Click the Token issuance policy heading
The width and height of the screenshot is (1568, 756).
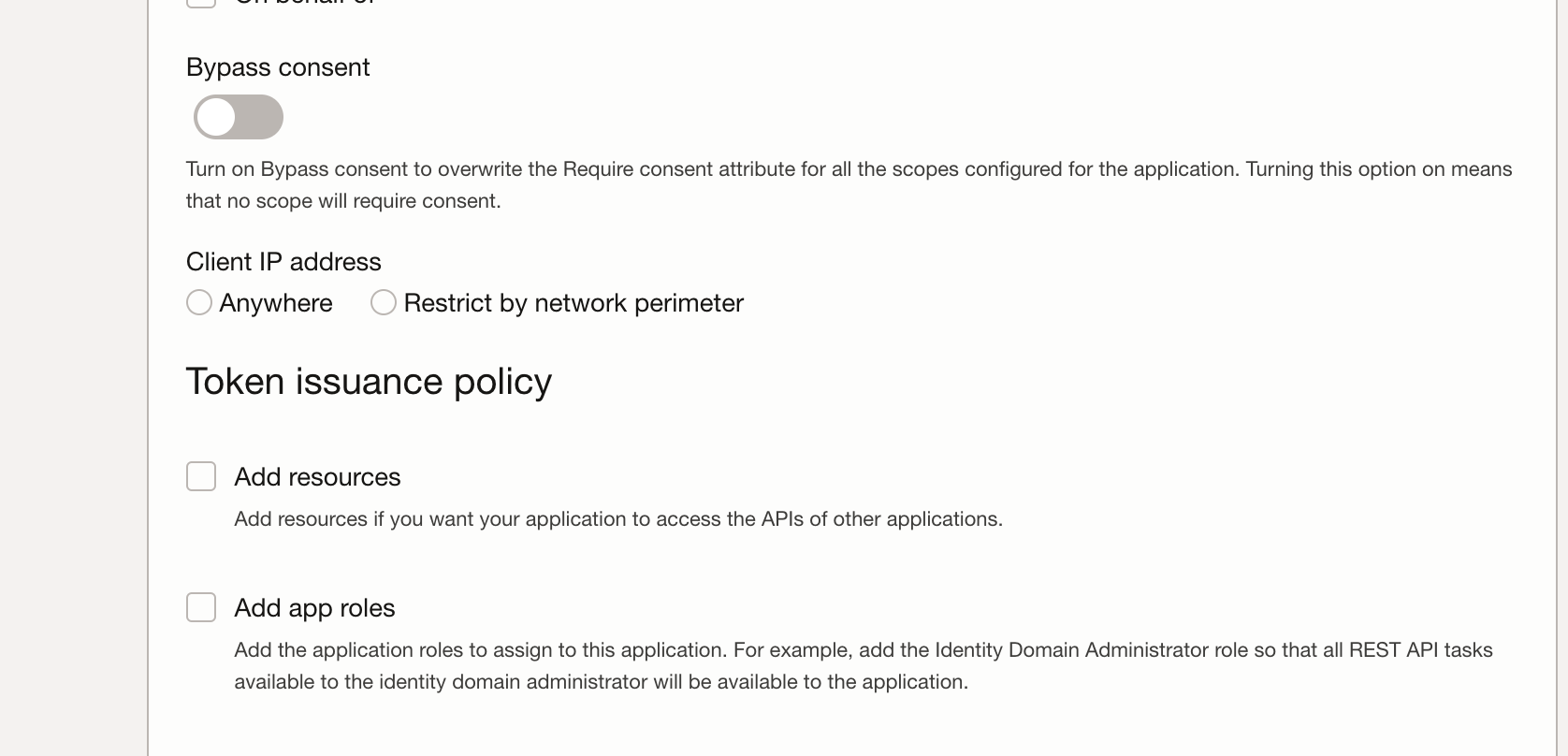tap(369, 382)
